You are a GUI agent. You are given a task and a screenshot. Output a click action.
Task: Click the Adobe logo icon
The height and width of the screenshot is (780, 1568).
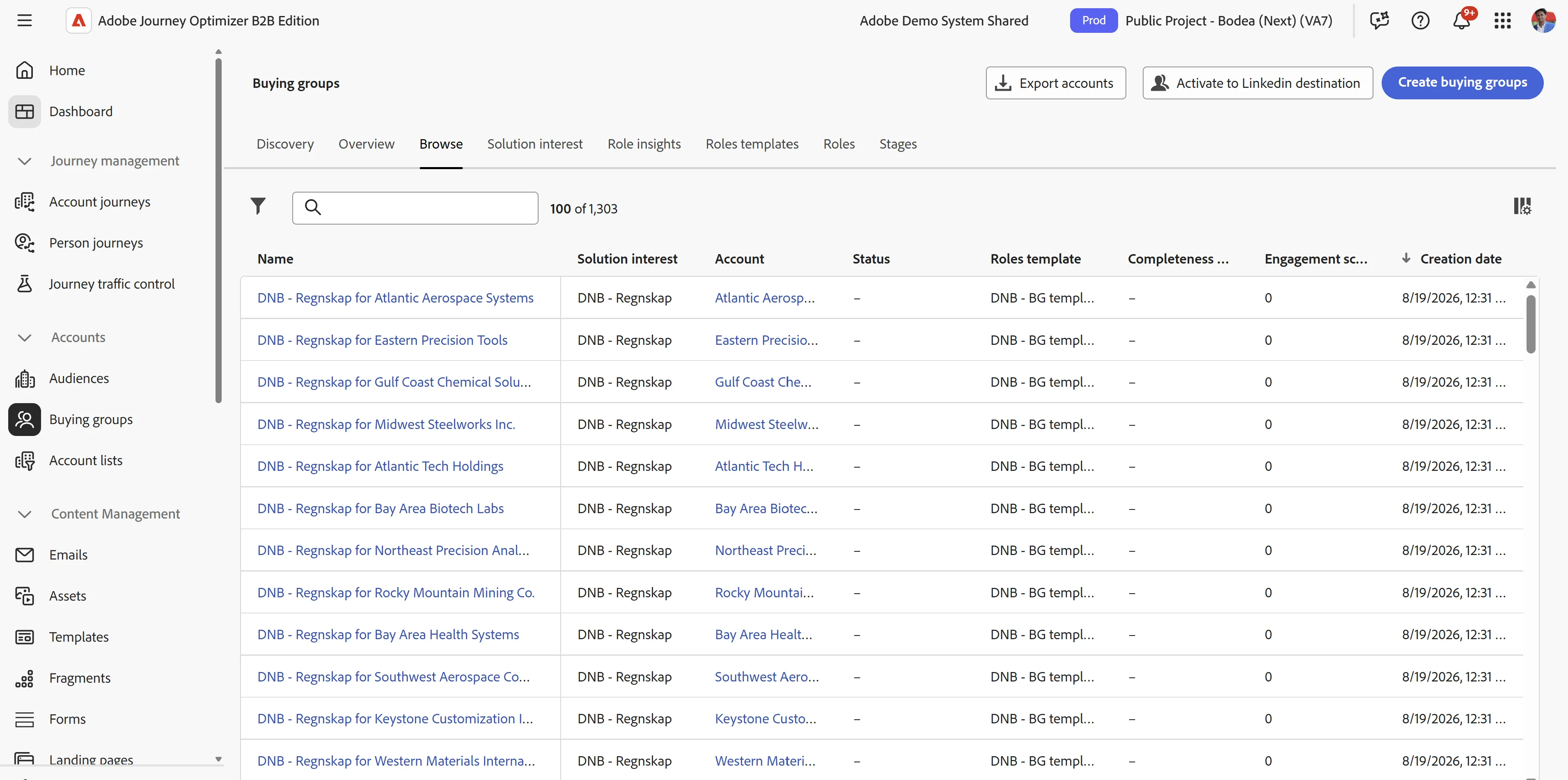(78, 21)
